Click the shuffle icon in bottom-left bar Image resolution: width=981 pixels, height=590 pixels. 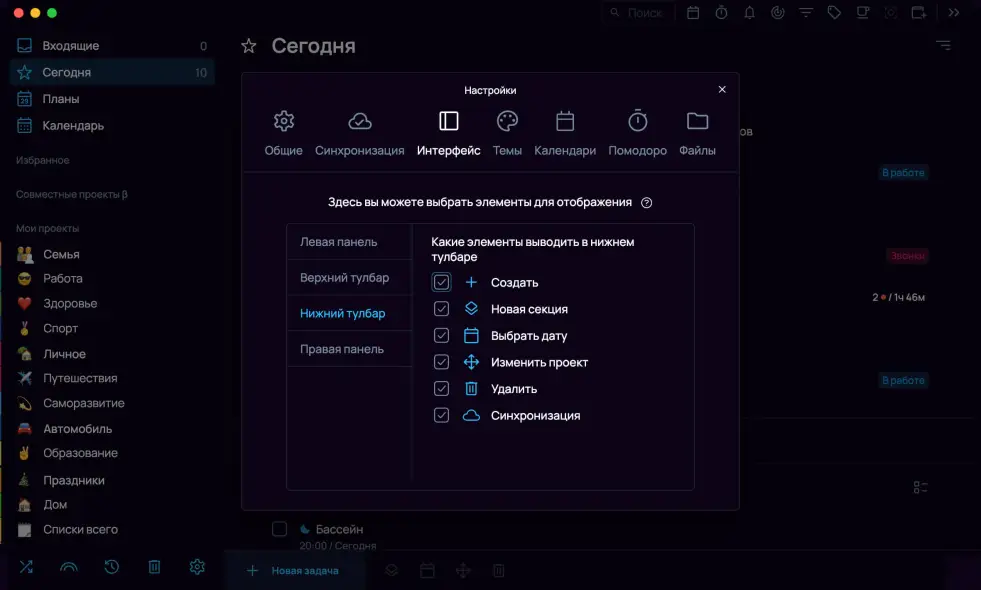[26, 567]
